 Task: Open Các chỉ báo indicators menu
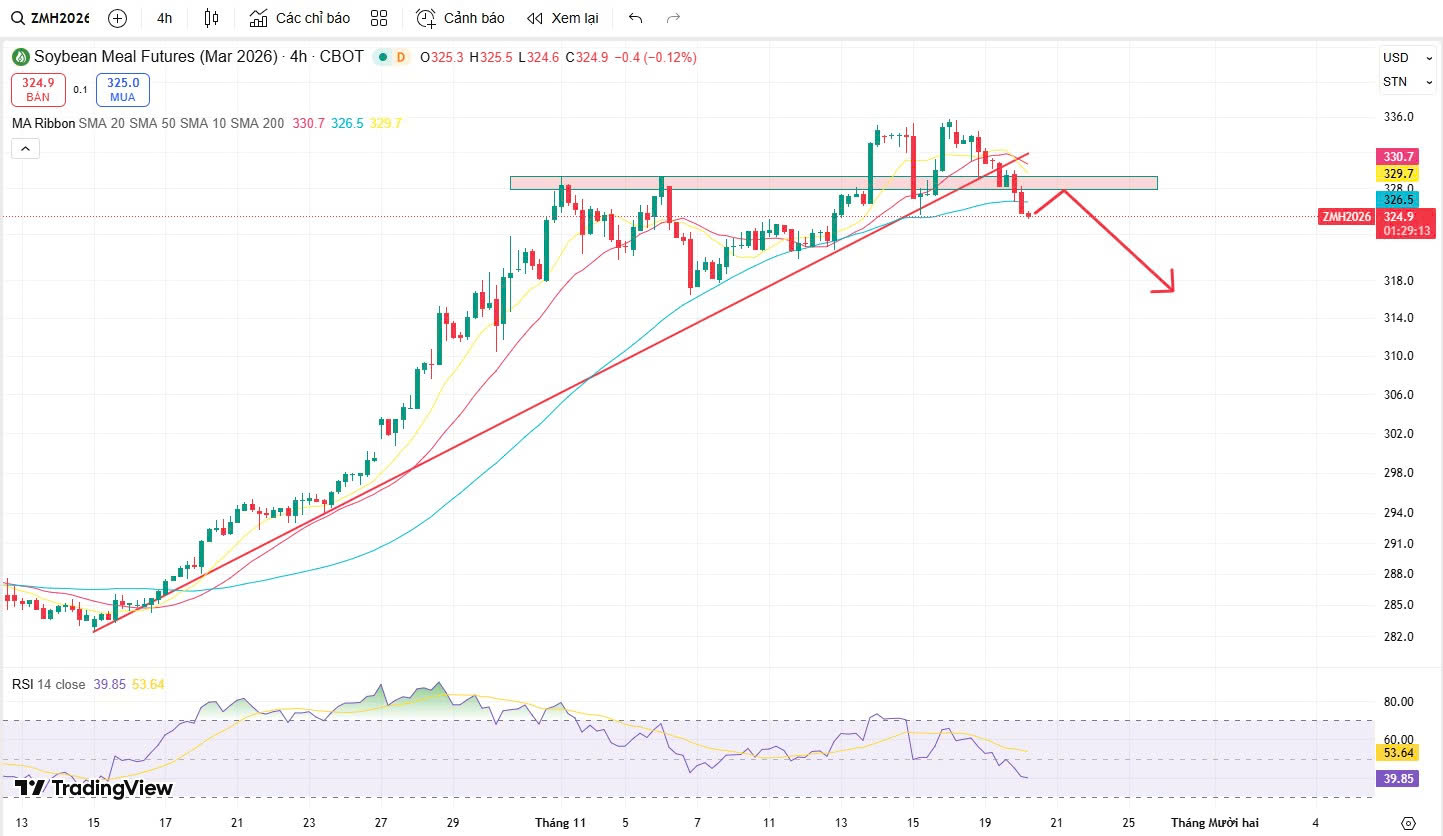pyautogui.click(x=300, y=18)
